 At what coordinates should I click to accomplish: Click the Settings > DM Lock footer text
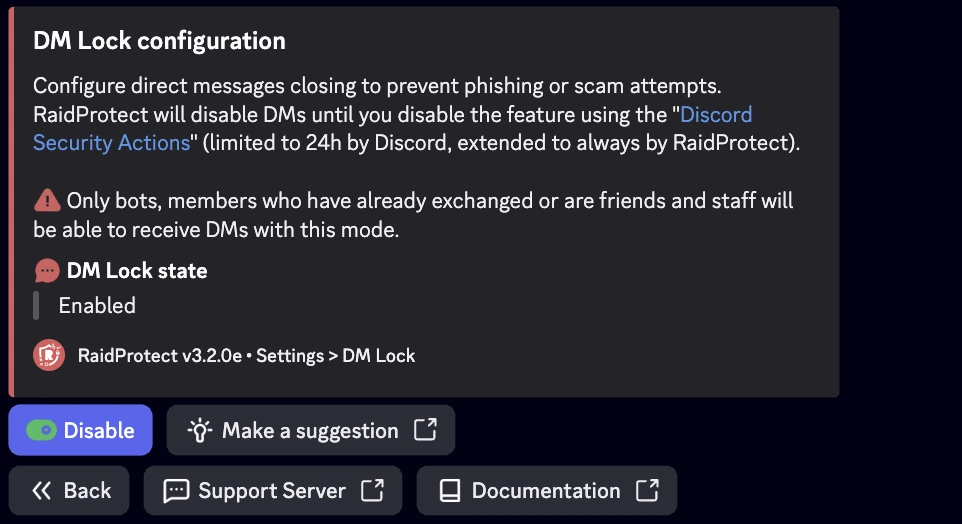click(335, 355)
